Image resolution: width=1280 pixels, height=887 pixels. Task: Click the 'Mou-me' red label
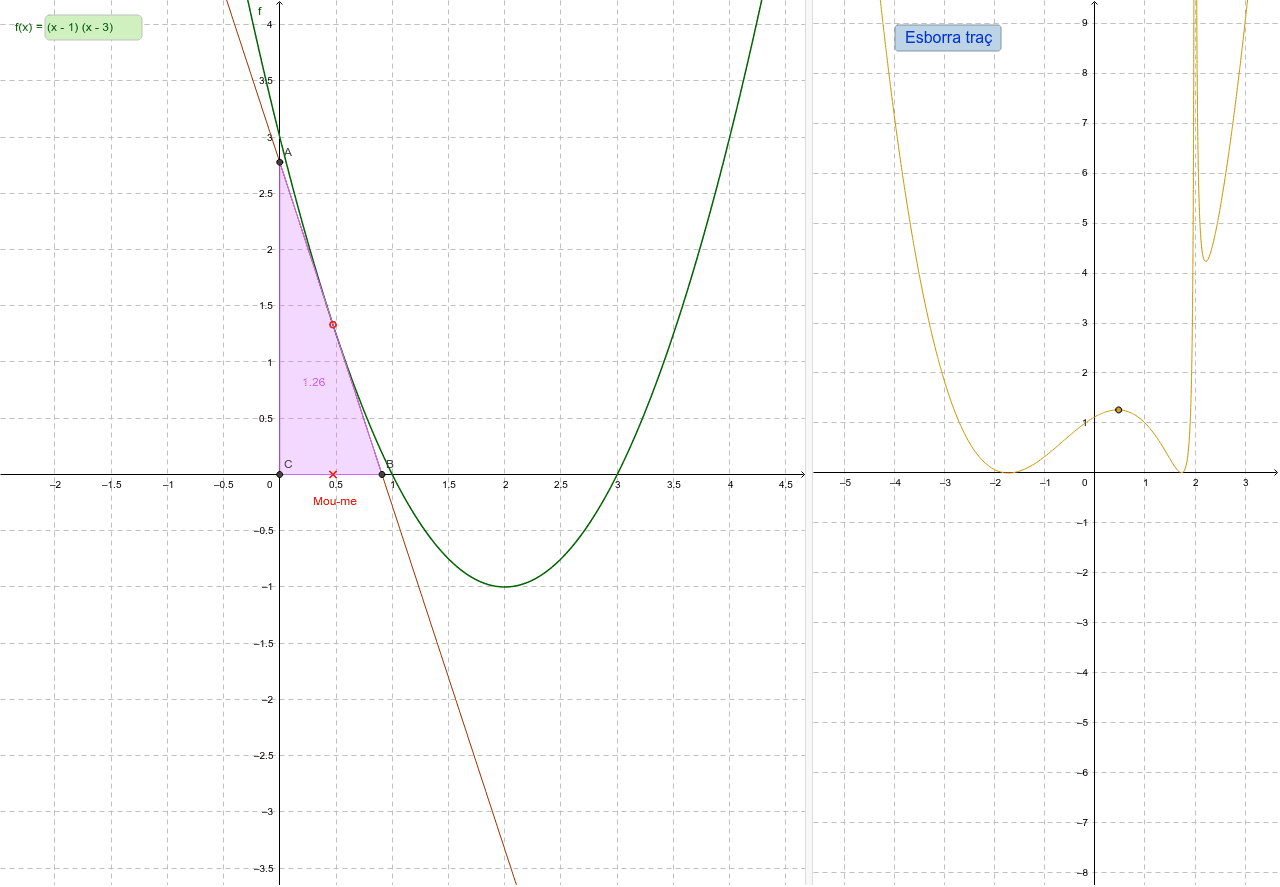tap(335, 501)
